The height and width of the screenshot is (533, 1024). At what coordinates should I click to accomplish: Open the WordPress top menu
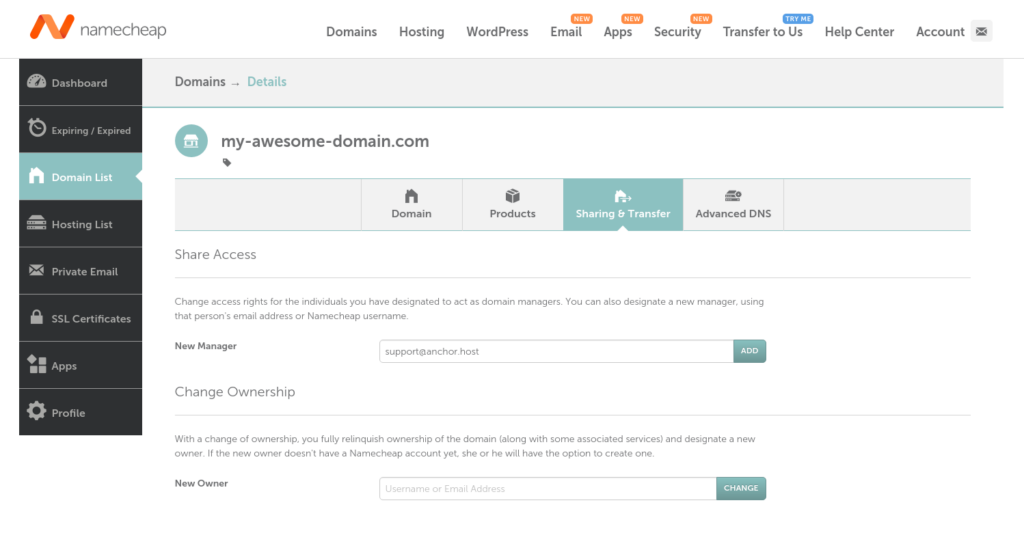coord(497,32)
